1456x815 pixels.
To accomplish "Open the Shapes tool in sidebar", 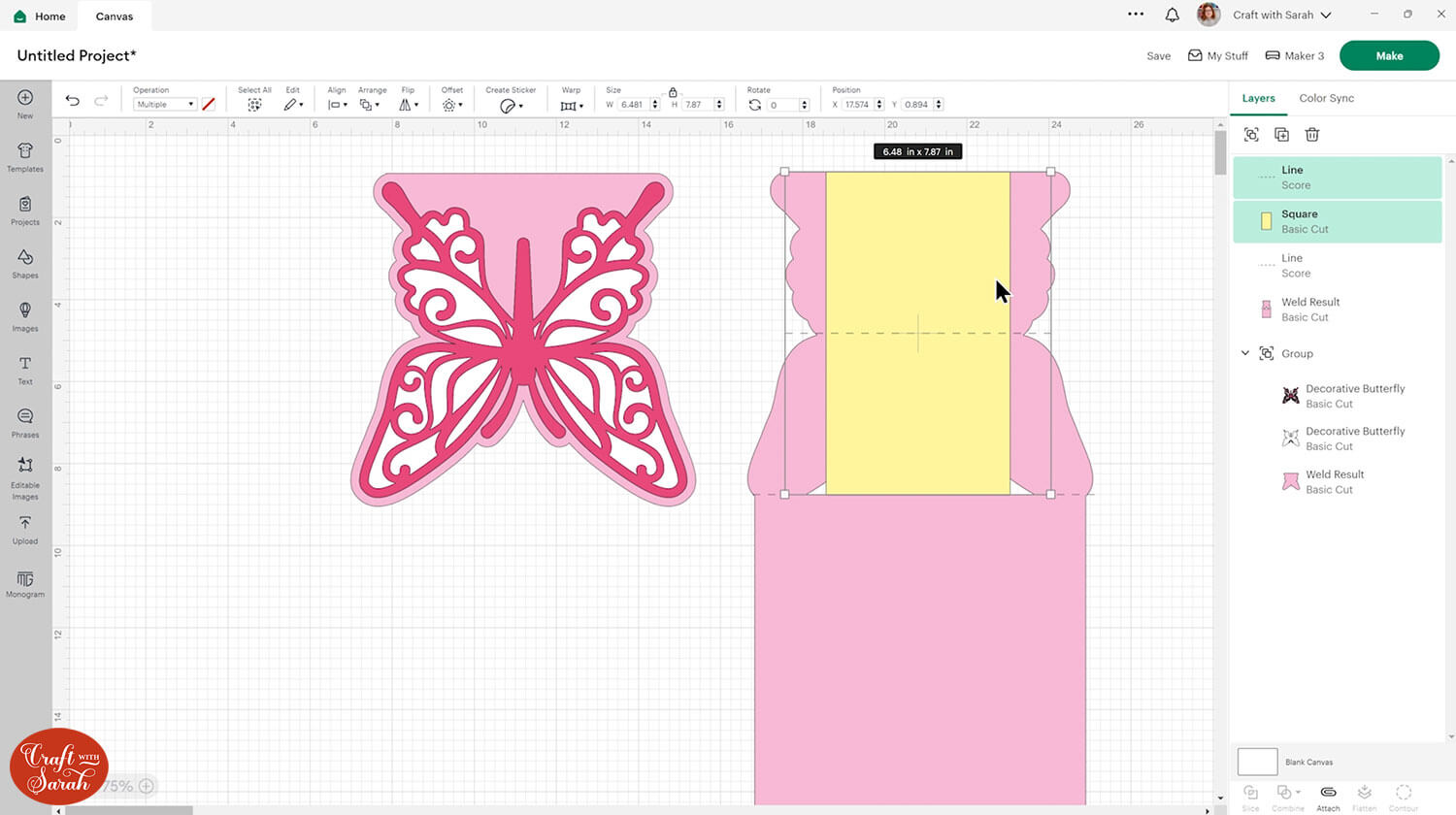I will (x=25, y=263).
